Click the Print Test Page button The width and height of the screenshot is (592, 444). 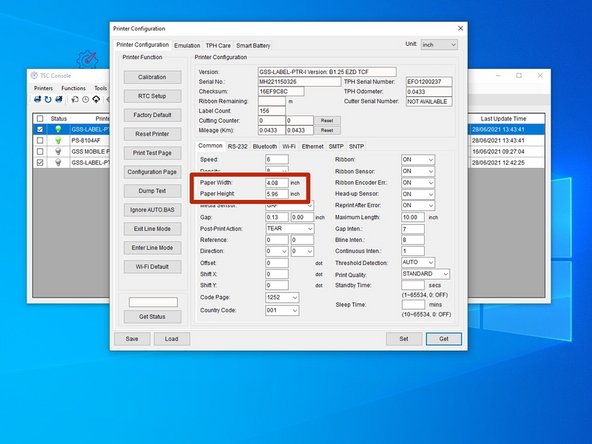(152, 153)
